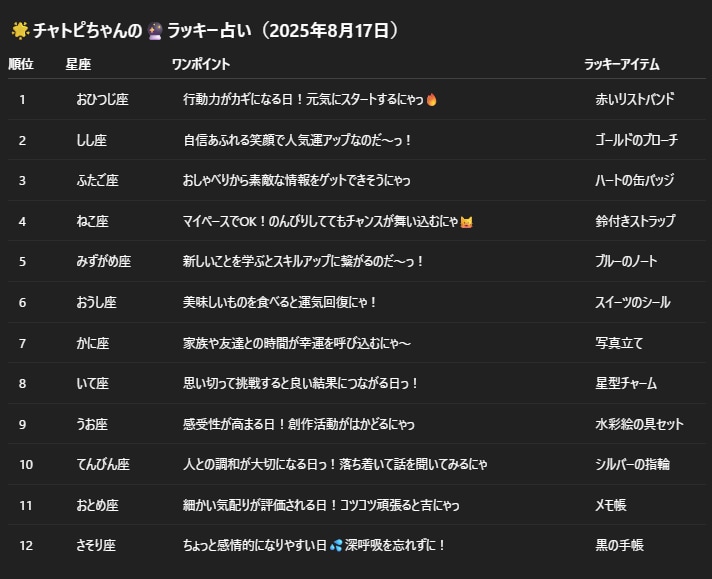Click the 順位 column header

(x=21, y=64)
